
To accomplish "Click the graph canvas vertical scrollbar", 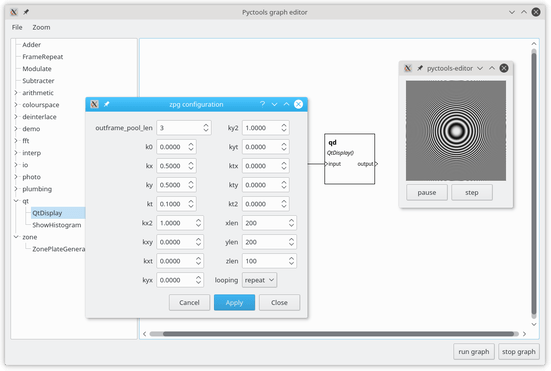I will (x=534, y=183).
